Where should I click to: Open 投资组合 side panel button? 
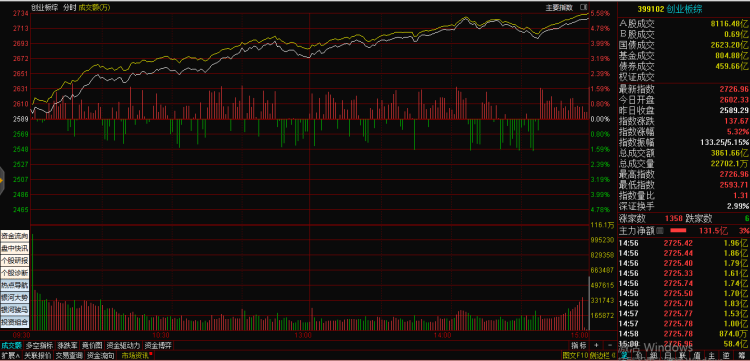pyautogui.click(x=15, y=322)
